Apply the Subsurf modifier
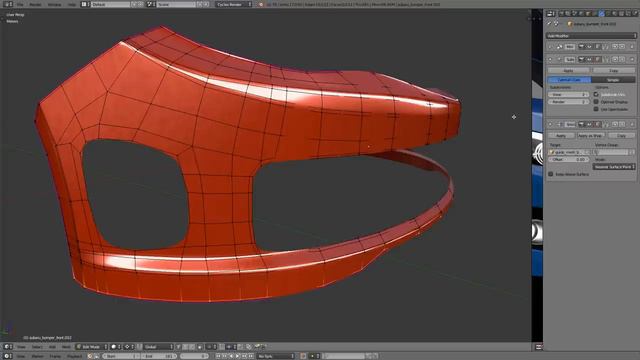 click(x=568, y=71)
